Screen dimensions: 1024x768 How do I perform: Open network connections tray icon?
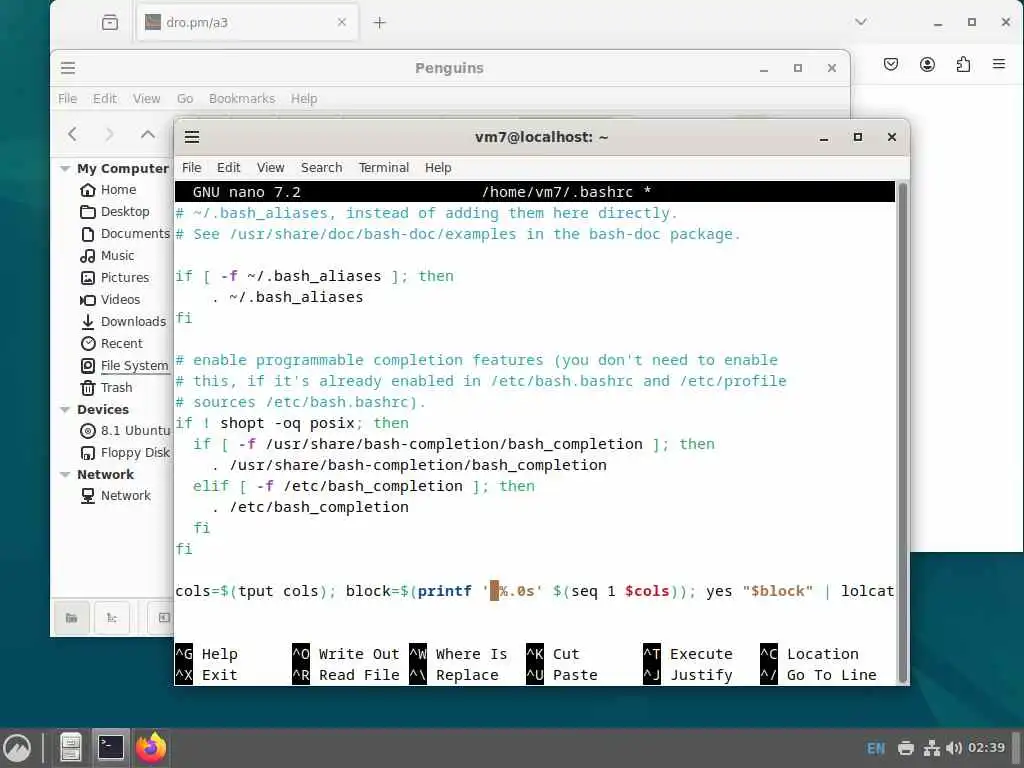(931, 748)
